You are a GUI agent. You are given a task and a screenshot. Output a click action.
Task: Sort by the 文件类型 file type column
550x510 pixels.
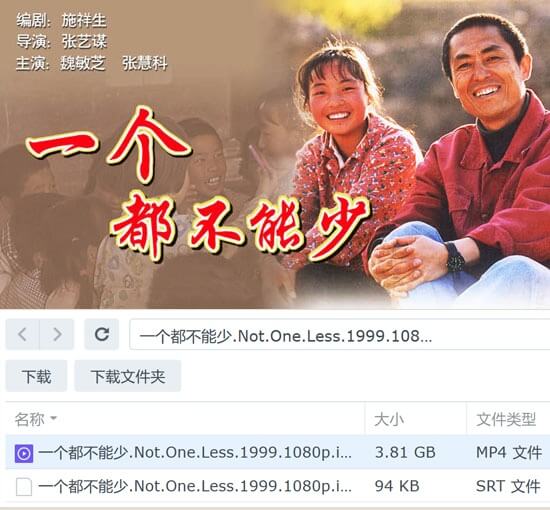(508, 419)
